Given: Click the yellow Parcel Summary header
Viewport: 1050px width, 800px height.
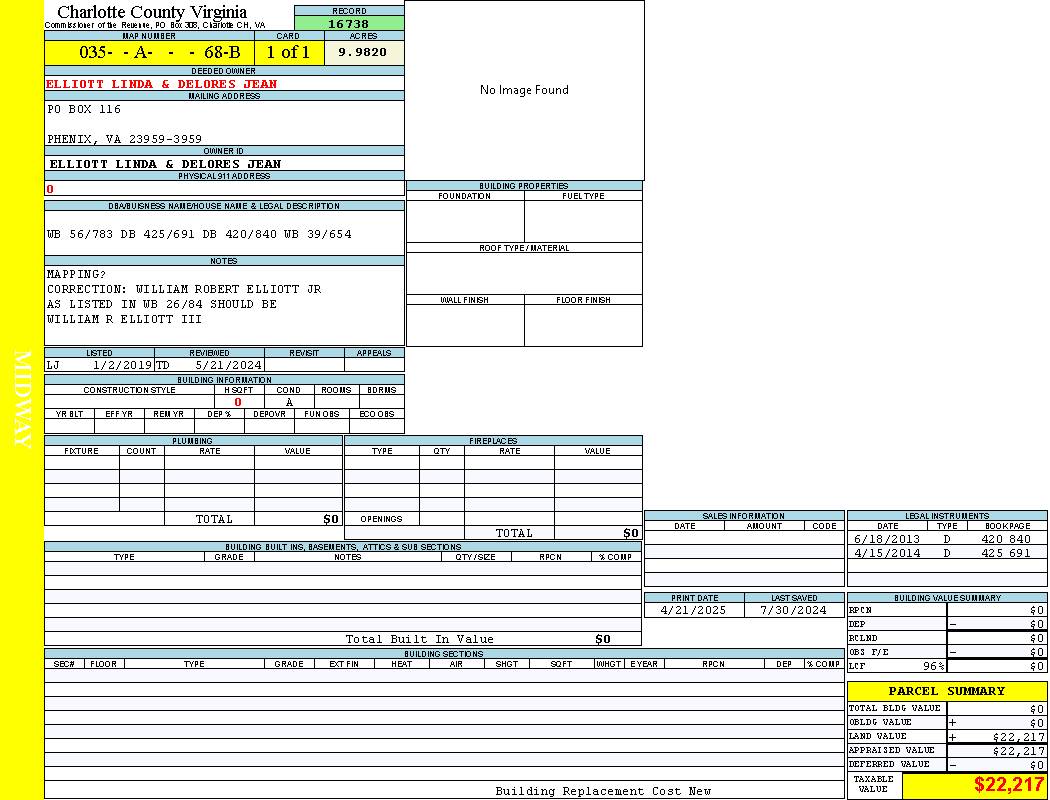Looking at the screenshot, I should pyautogui.click(x=946, y=691).
